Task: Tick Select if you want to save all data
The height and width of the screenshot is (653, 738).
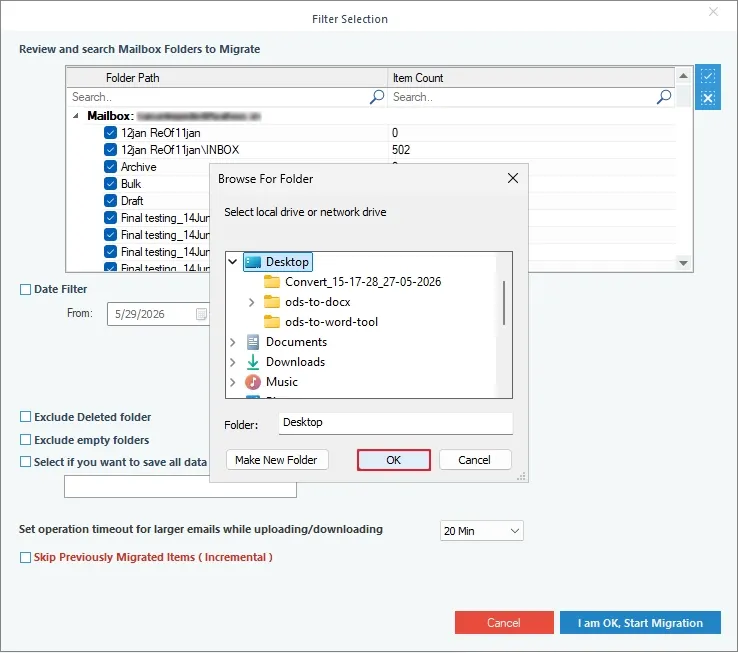Action: pyautogui.click(x=25, y=462)
